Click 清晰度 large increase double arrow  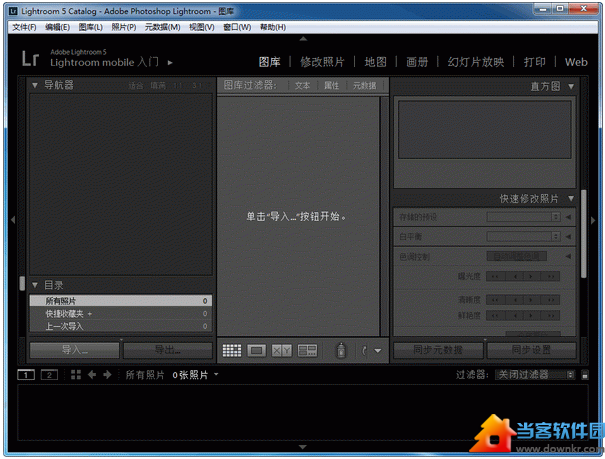pos(551,300)
